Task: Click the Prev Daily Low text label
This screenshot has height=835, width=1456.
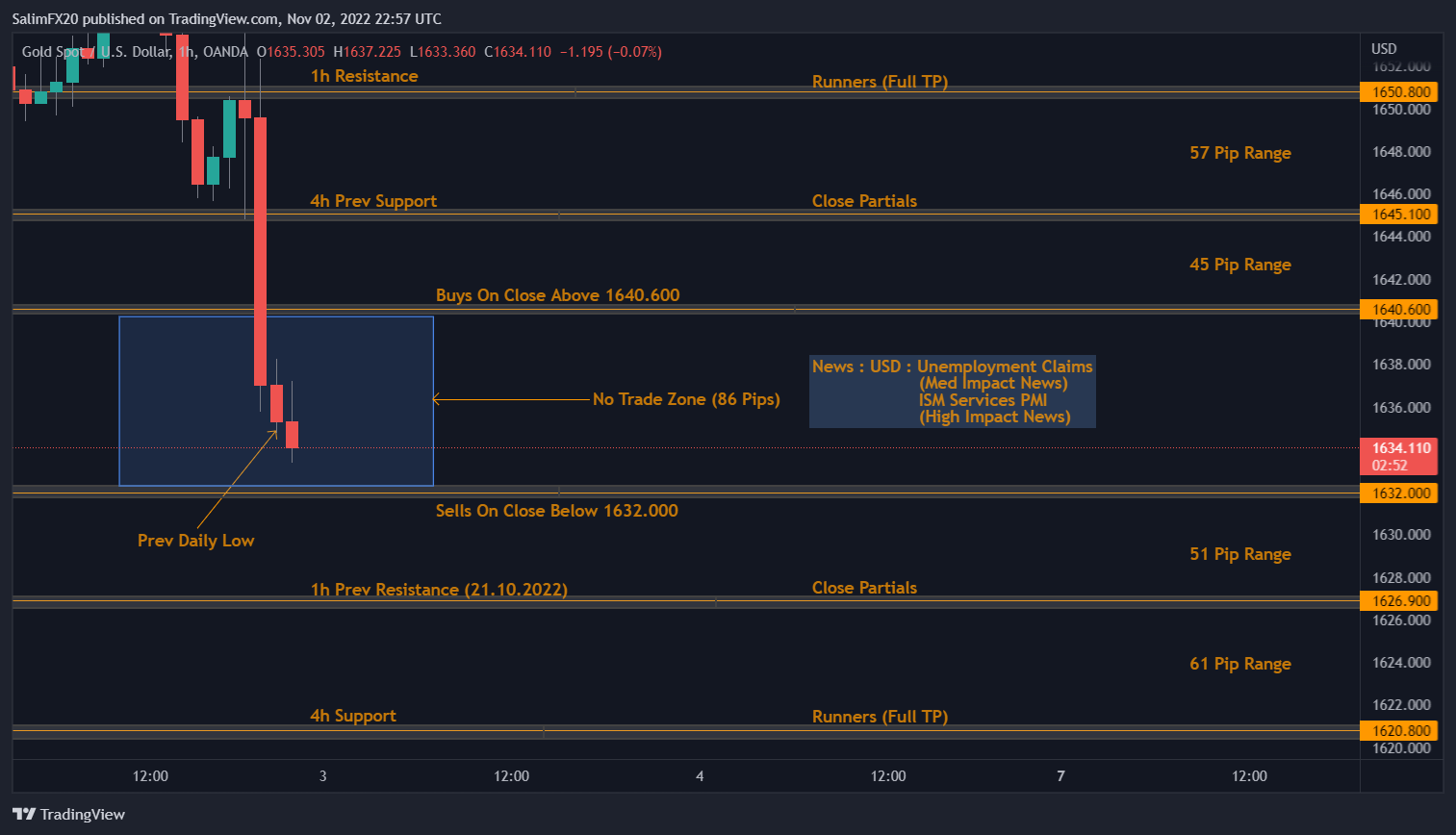Action: tap(195, 541)
